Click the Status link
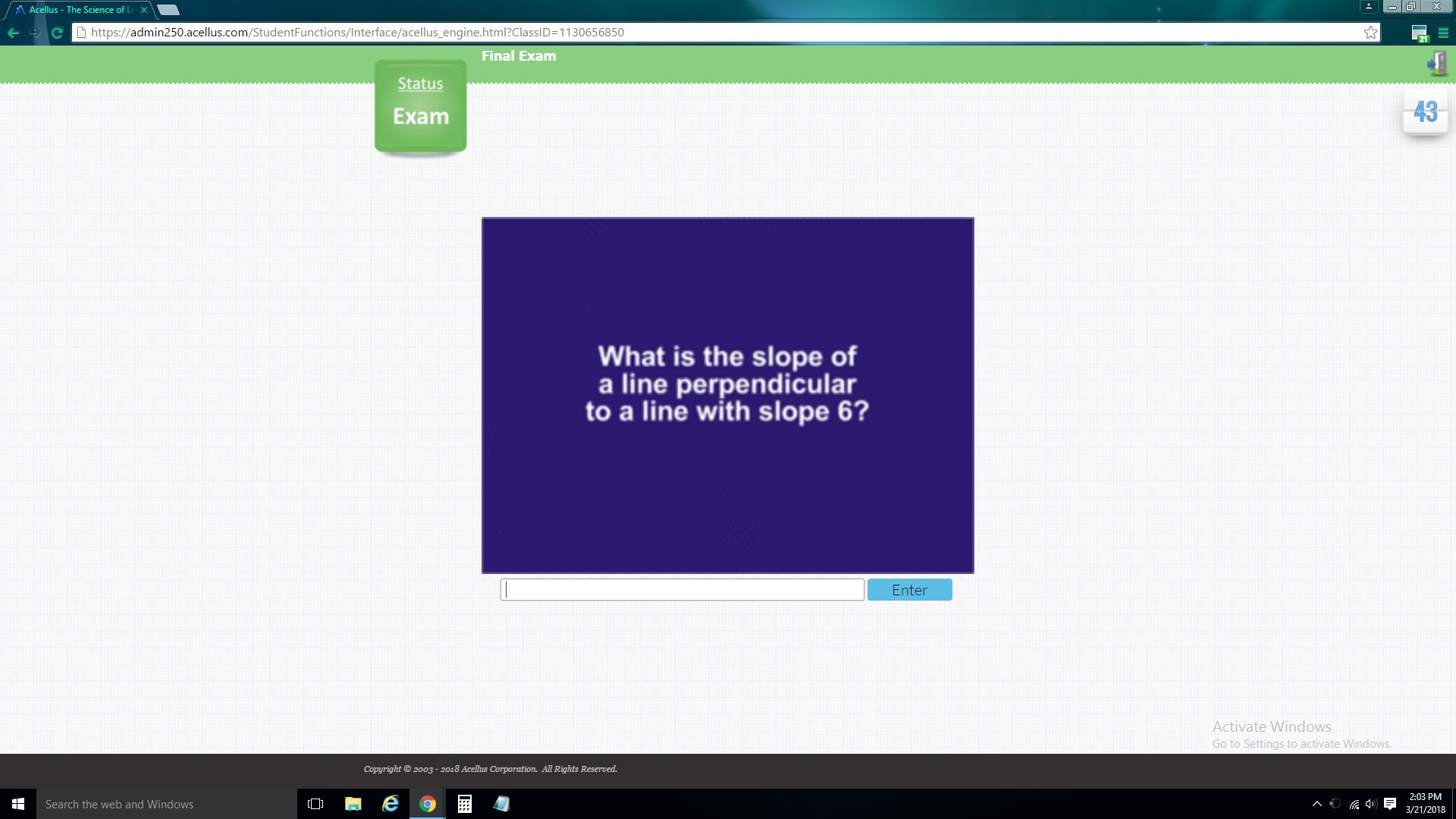This screenshot has width=1456, height=819. tap(420, 84)
